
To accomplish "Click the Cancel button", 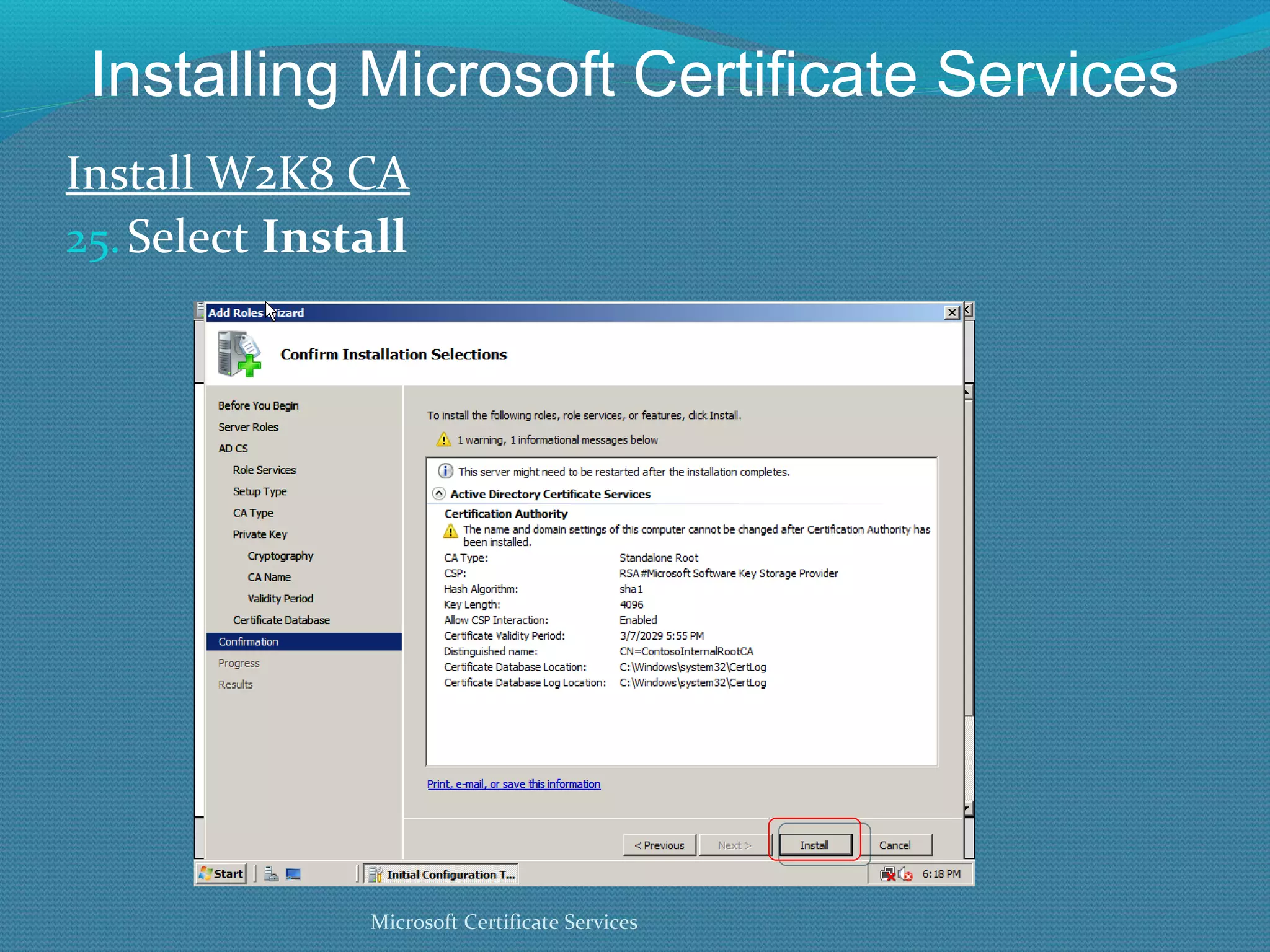I will pyautogui.click(x=895, y=845).
